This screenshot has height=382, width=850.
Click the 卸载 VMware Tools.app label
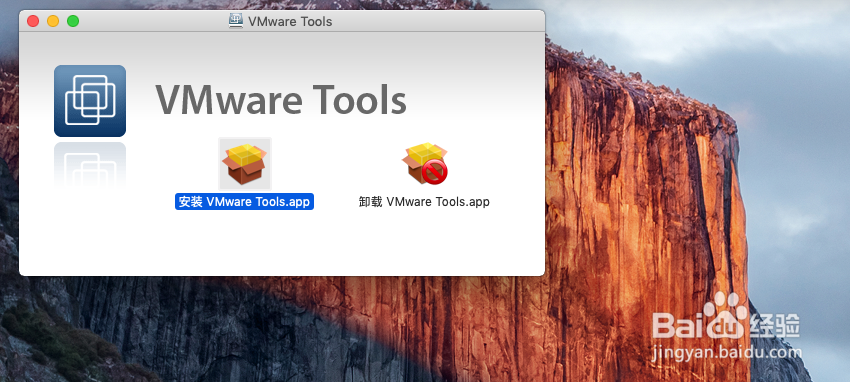pyautogui.click(x=424, y=202)
